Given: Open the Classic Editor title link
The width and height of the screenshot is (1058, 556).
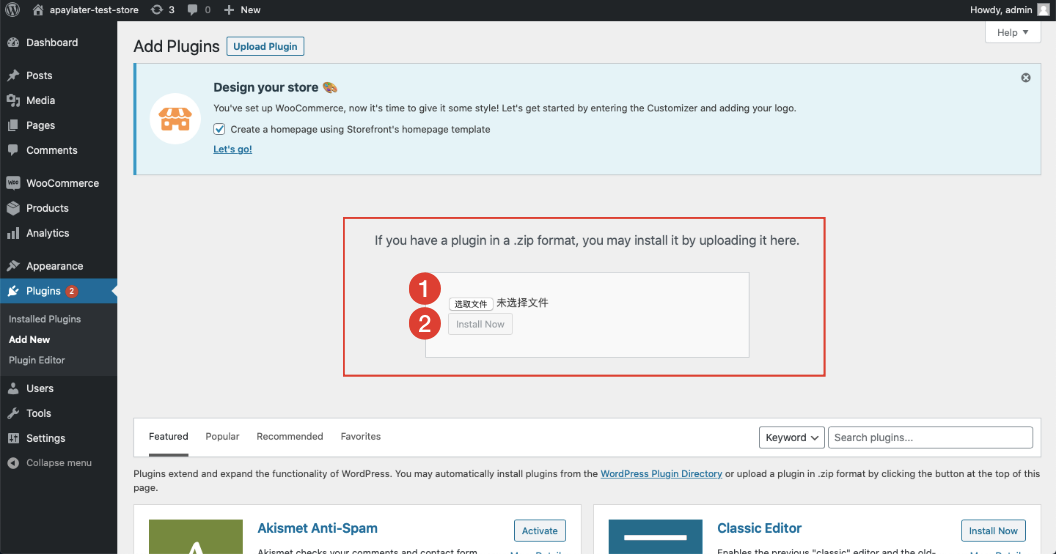Looking at the screenshot, I should 759,528.
